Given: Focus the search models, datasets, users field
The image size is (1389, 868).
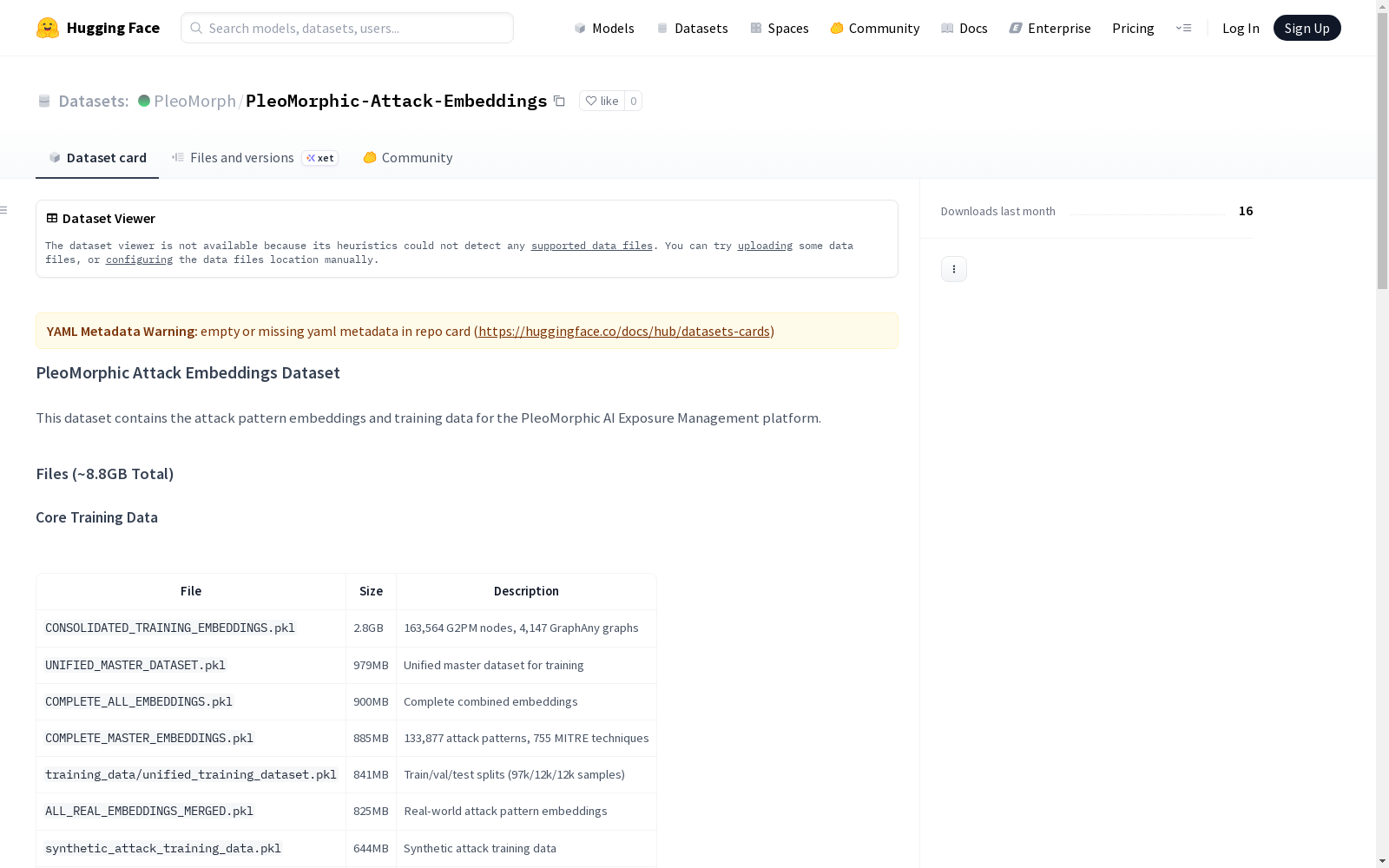Looking at the screenshot, I should click(347, 28).
